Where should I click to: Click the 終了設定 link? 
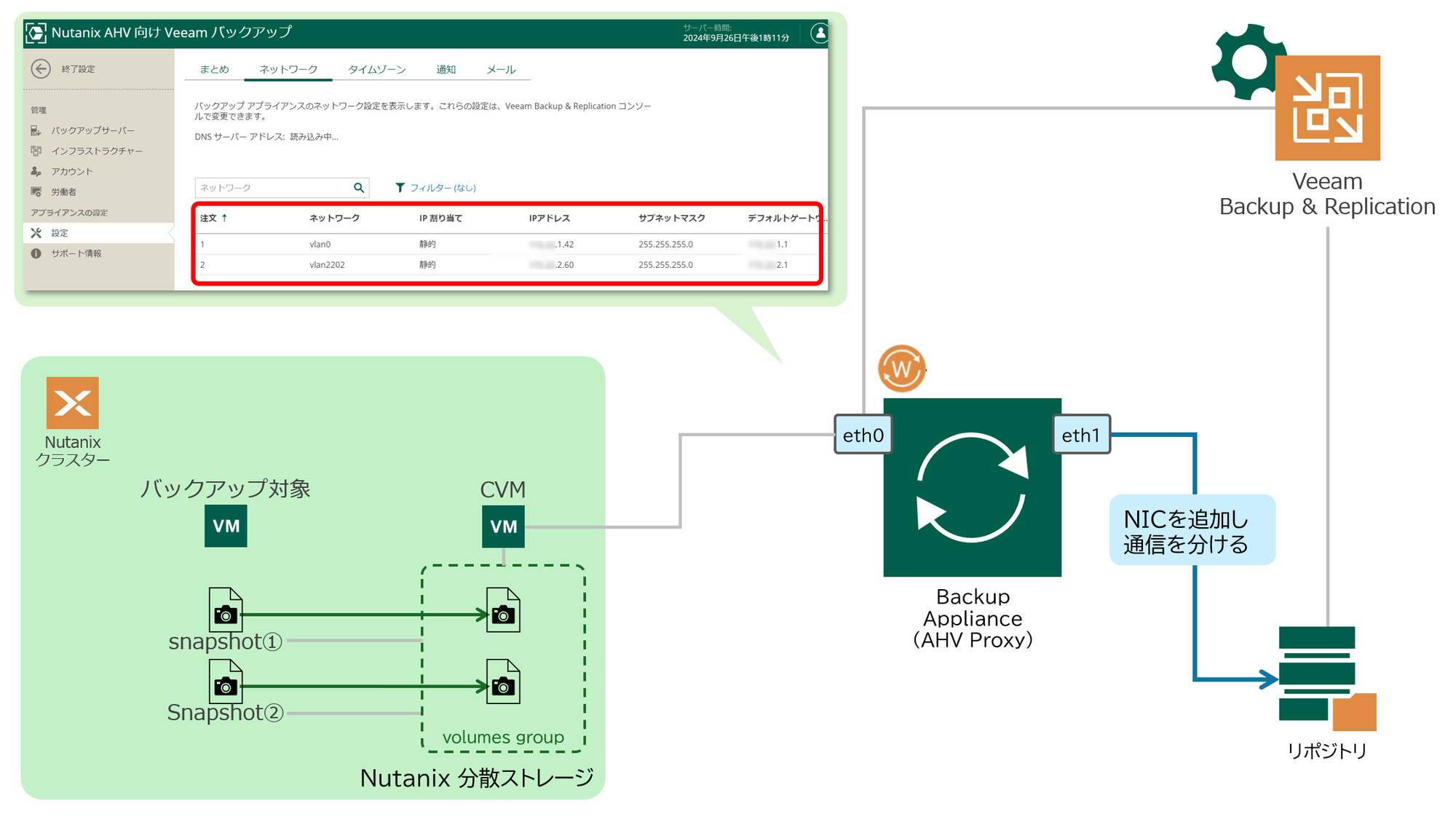point(78,69)
